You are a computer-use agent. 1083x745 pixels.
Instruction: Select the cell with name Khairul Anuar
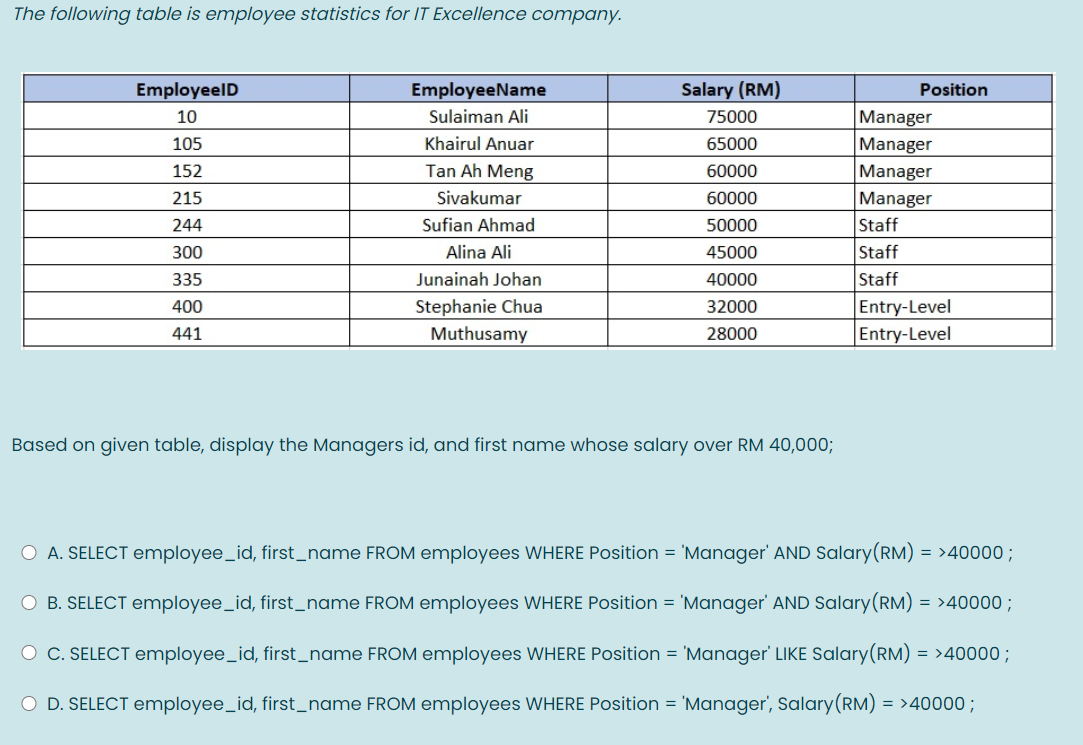(x=479, y=144)
